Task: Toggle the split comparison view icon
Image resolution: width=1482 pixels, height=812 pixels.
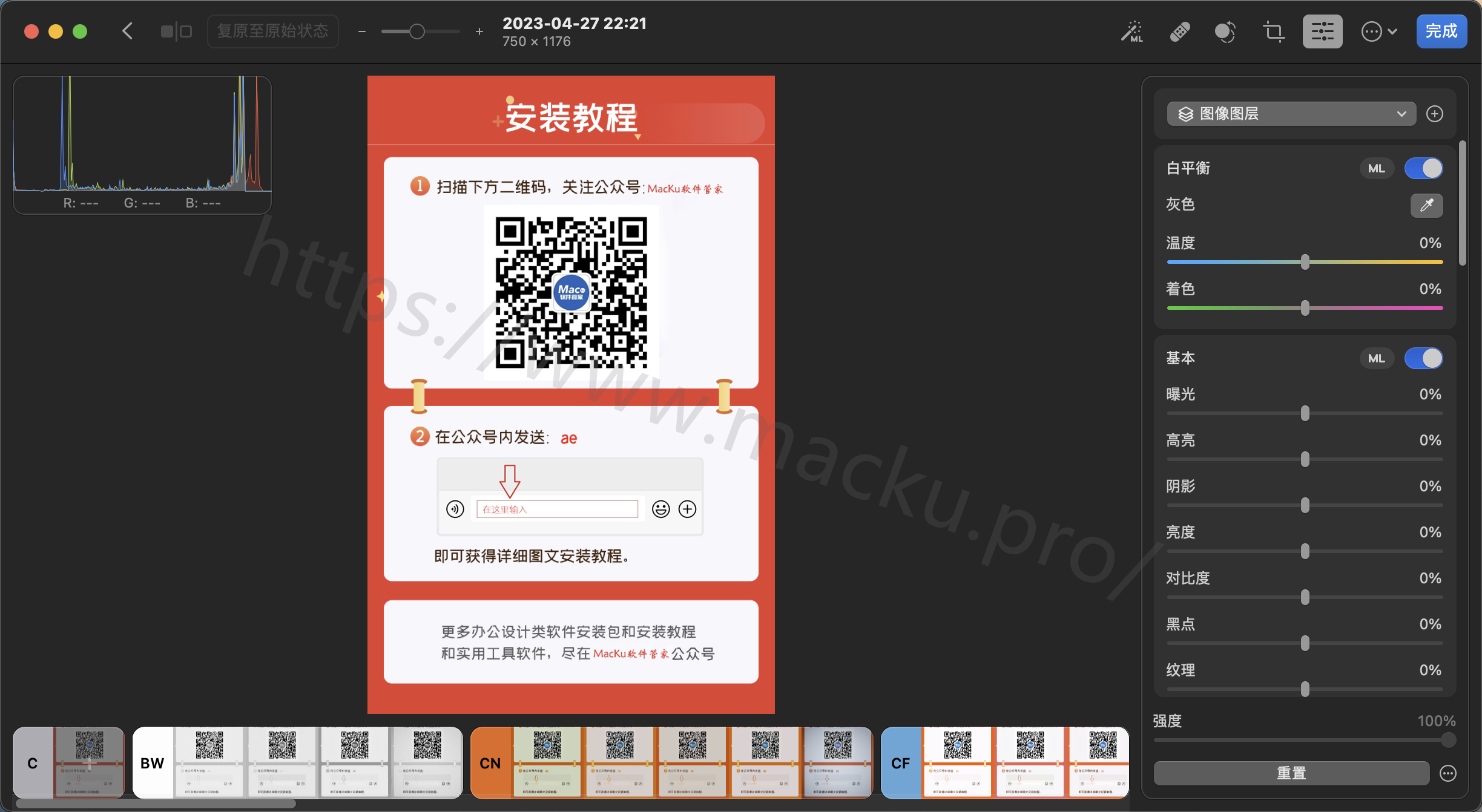Action: pyautogui.click(x=176, y=31)
